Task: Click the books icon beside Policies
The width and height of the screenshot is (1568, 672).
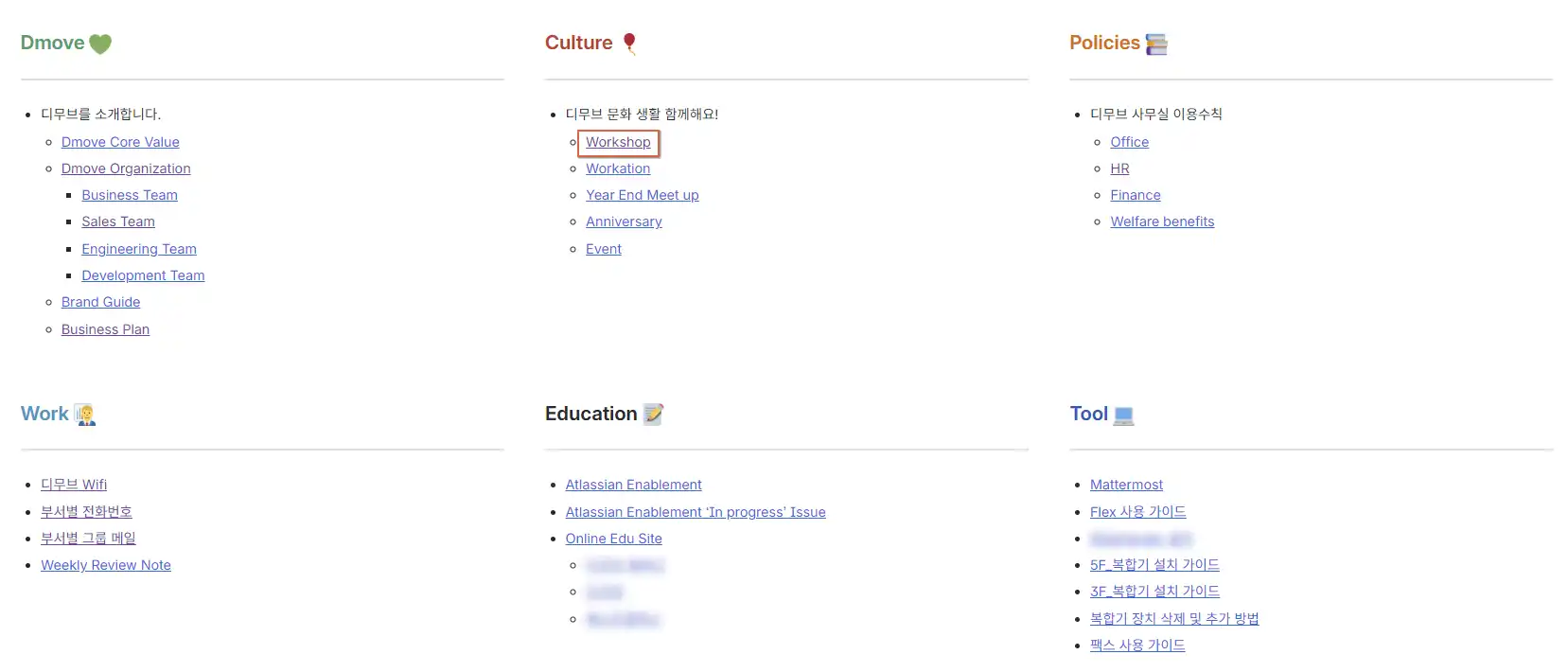Action: coord(1156,44)
